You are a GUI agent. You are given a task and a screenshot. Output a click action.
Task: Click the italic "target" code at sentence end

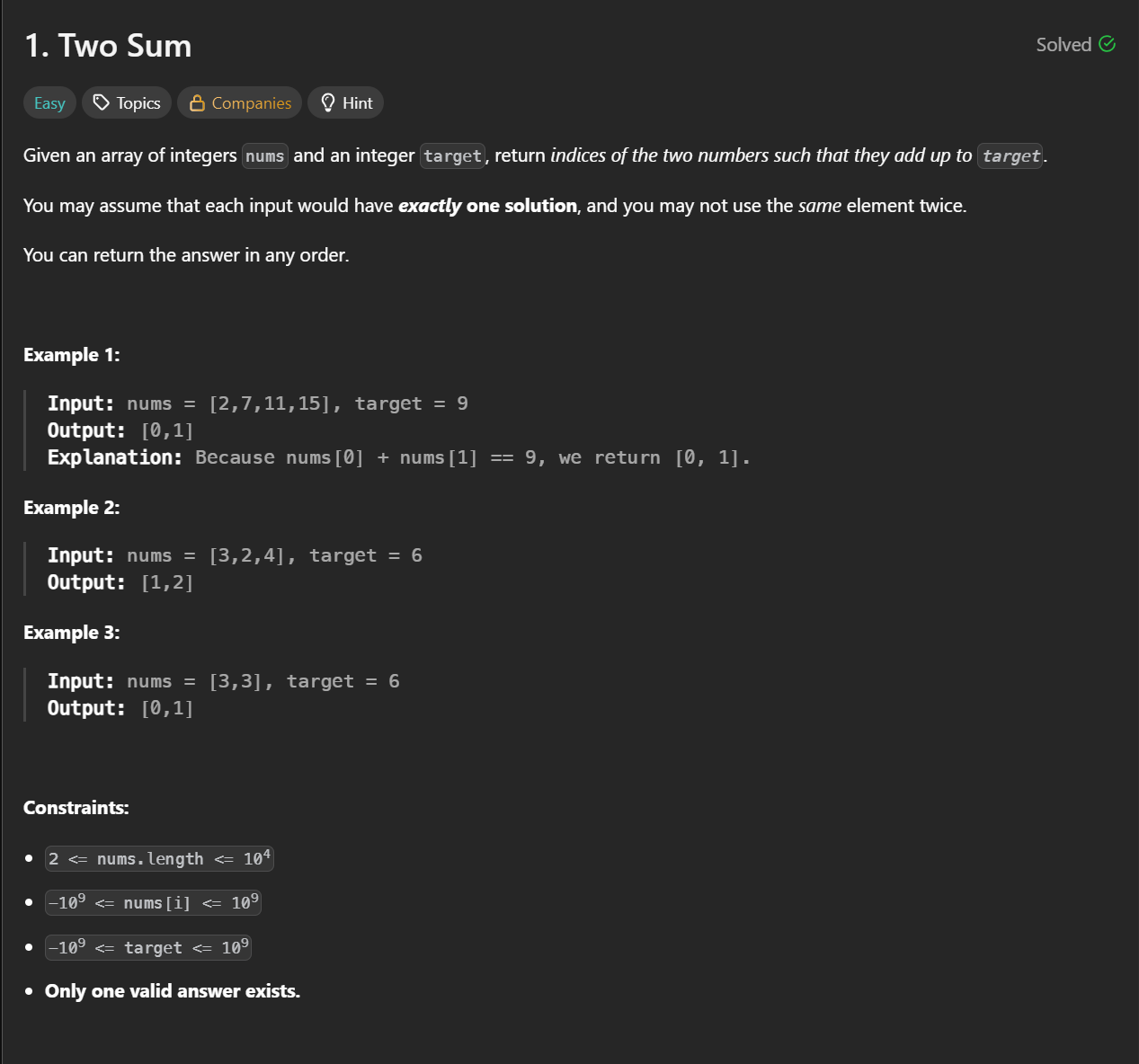point(1010,156)
